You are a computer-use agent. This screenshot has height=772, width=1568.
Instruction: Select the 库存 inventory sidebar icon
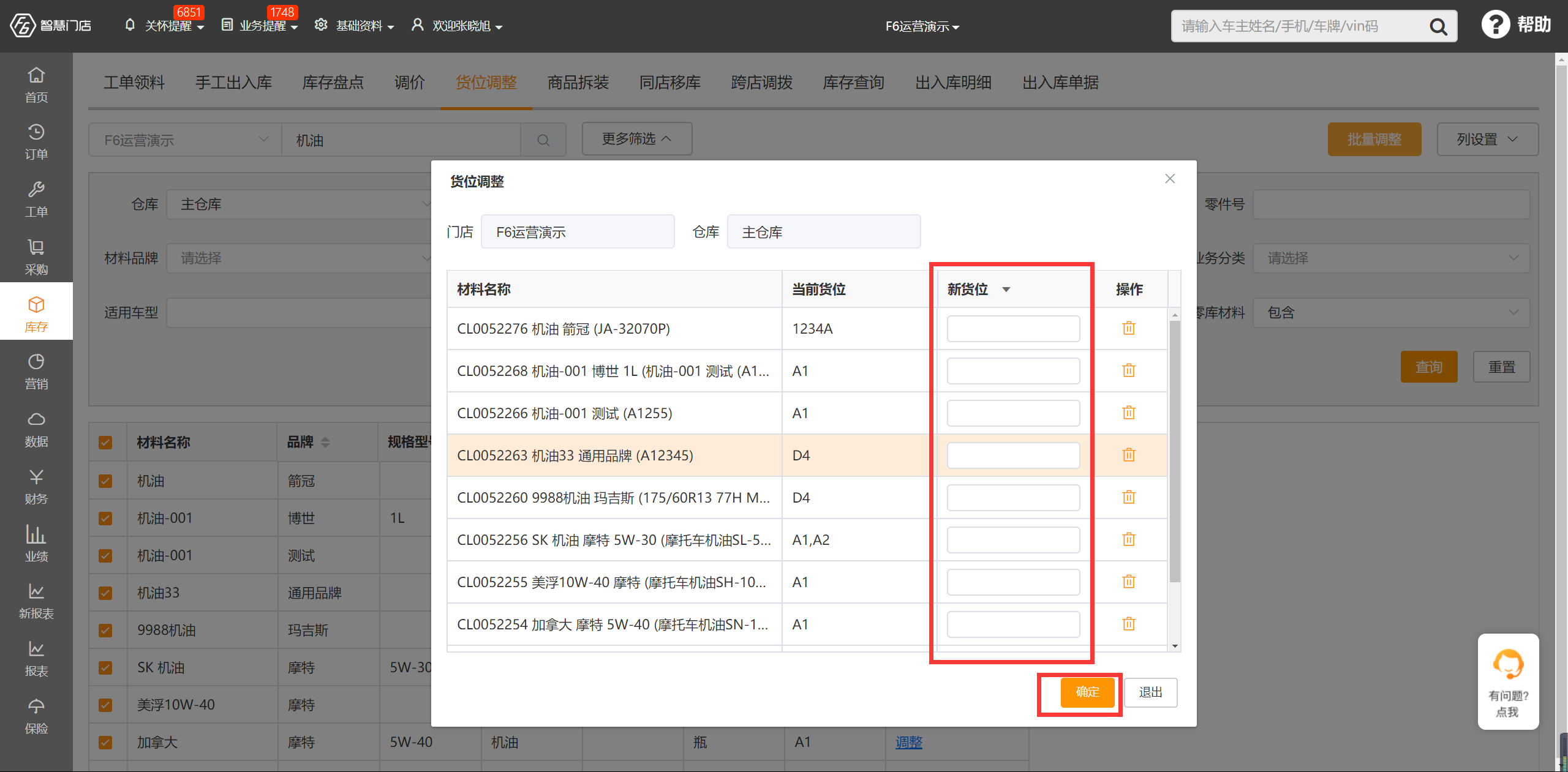click(36, 313)
